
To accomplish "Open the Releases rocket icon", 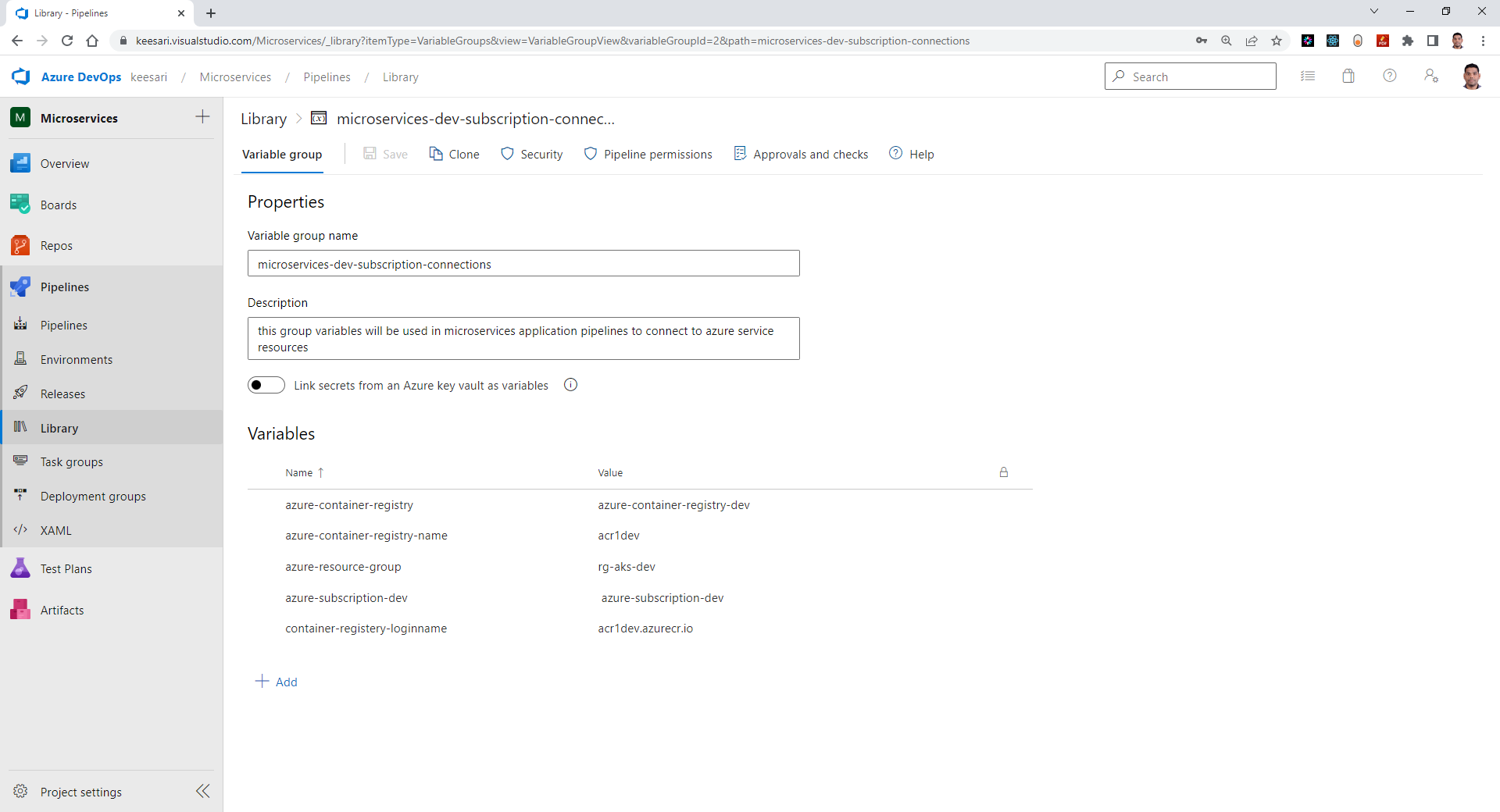I will [20, 394].
